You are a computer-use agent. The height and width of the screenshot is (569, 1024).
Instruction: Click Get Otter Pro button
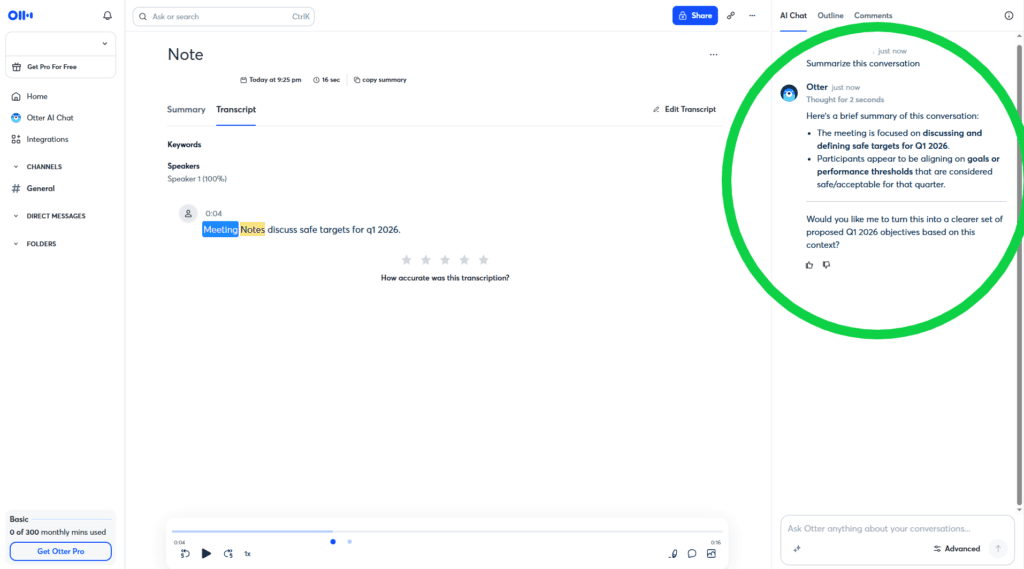point(61,551)
